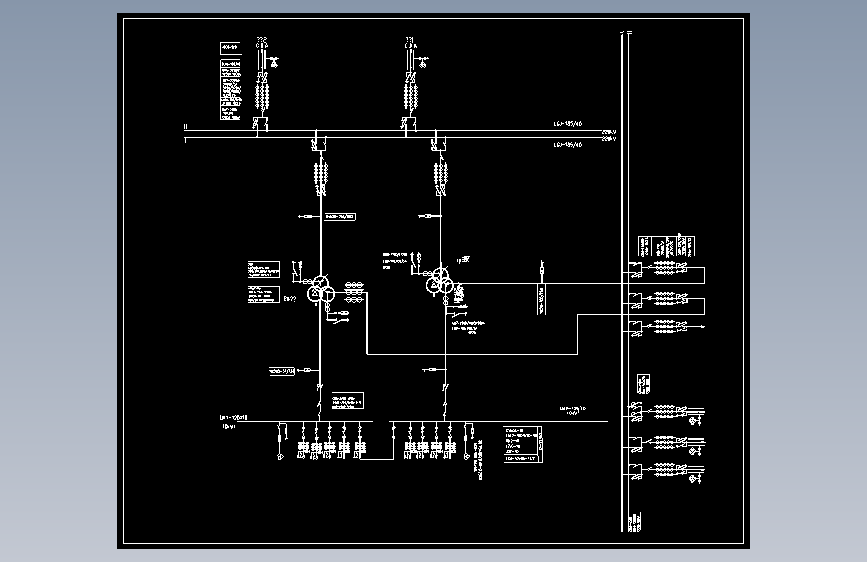Click the upper note box left of the left transformer
The width and height of the screenshot is (867, 562).
coord(264,269)
